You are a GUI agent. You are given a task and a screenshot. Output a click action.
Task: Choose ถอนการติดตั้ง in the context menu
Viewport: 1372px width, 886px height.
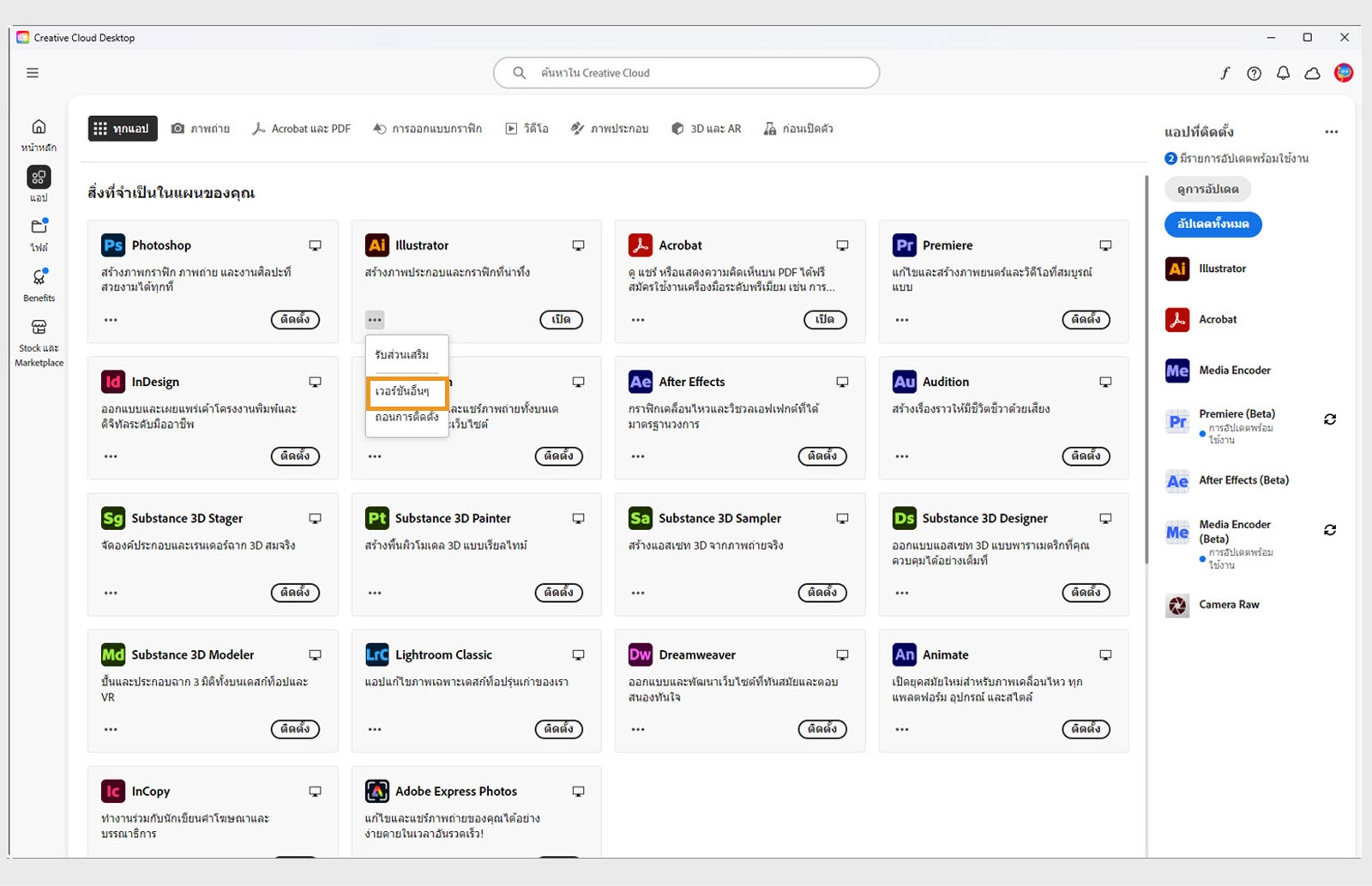point(407,418)
